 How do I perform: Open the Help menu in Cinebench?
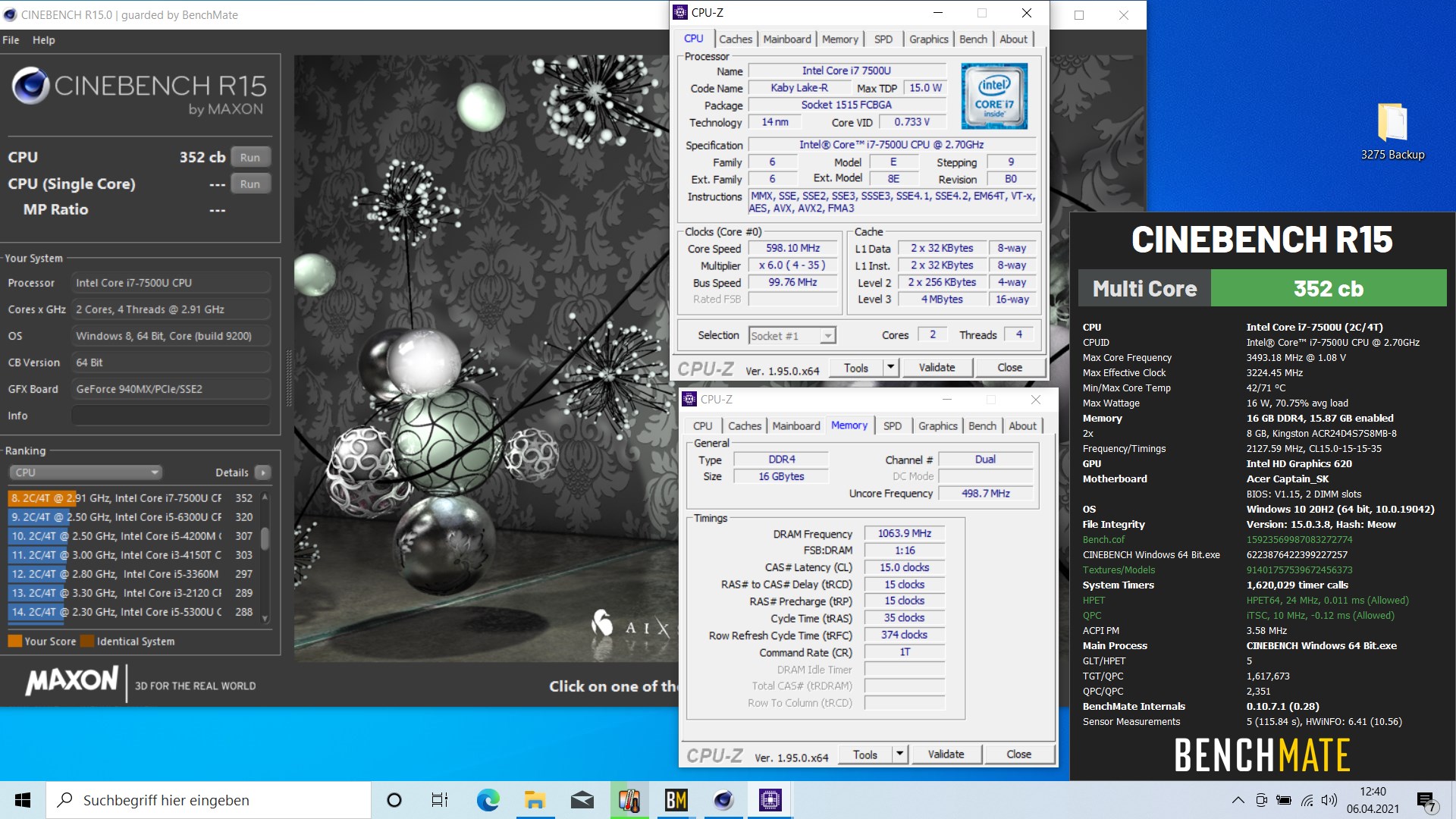point(44,40)
